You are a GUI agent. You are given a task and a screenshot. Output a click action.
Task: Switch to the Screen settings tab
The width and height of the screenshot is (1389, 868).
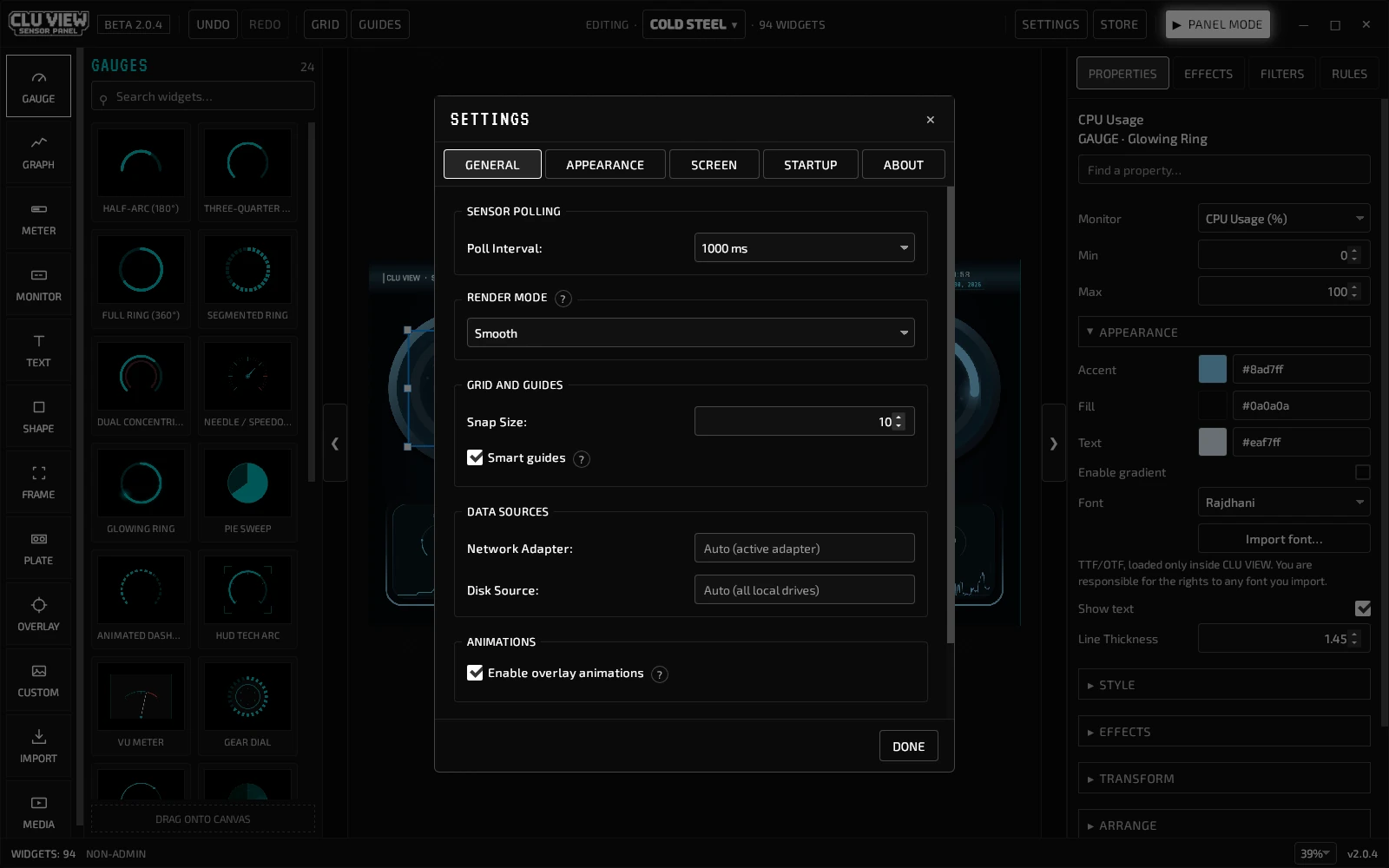coord(714,164)
